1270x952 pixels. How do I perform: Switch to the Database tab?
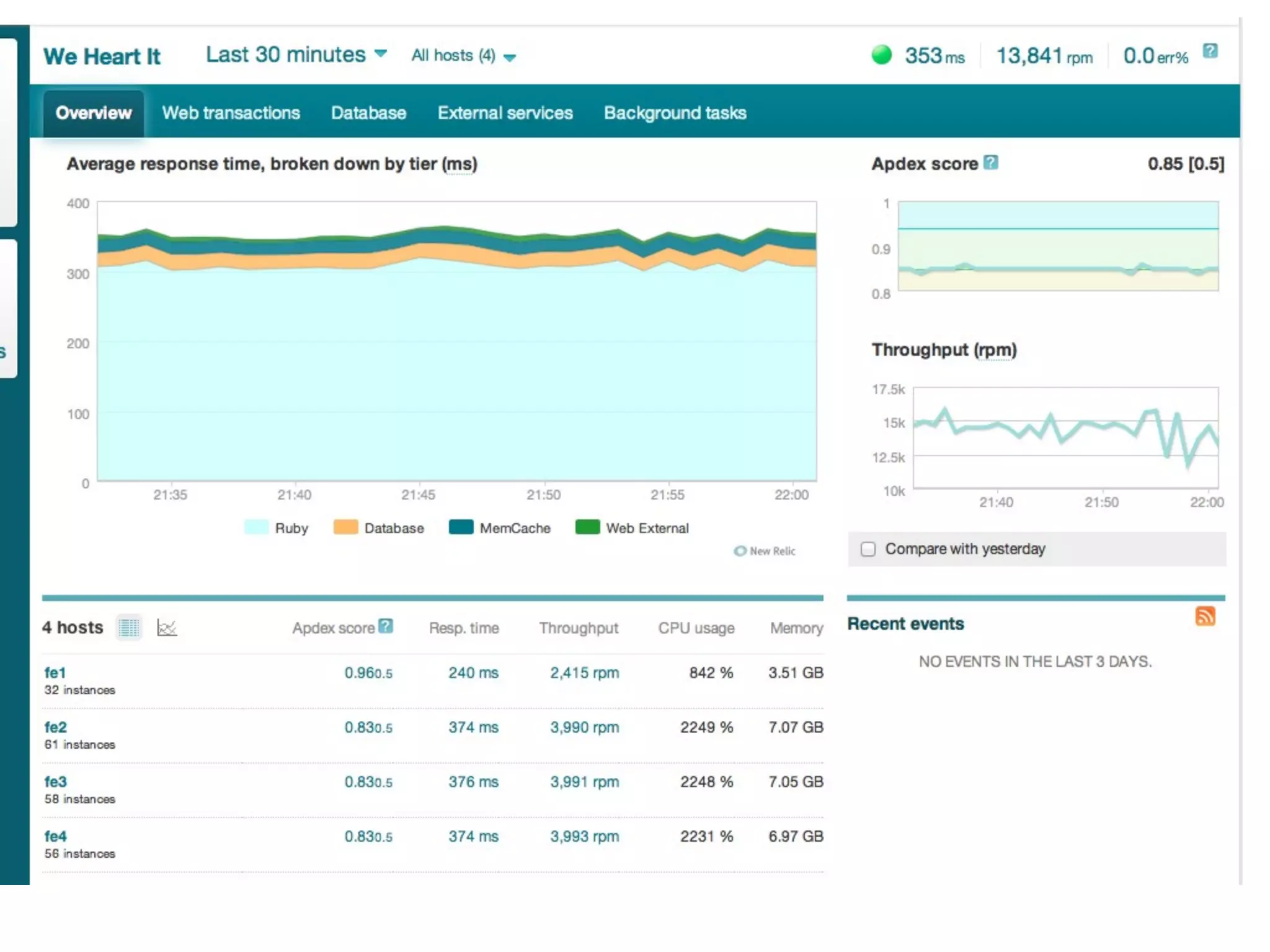point(368,113)
